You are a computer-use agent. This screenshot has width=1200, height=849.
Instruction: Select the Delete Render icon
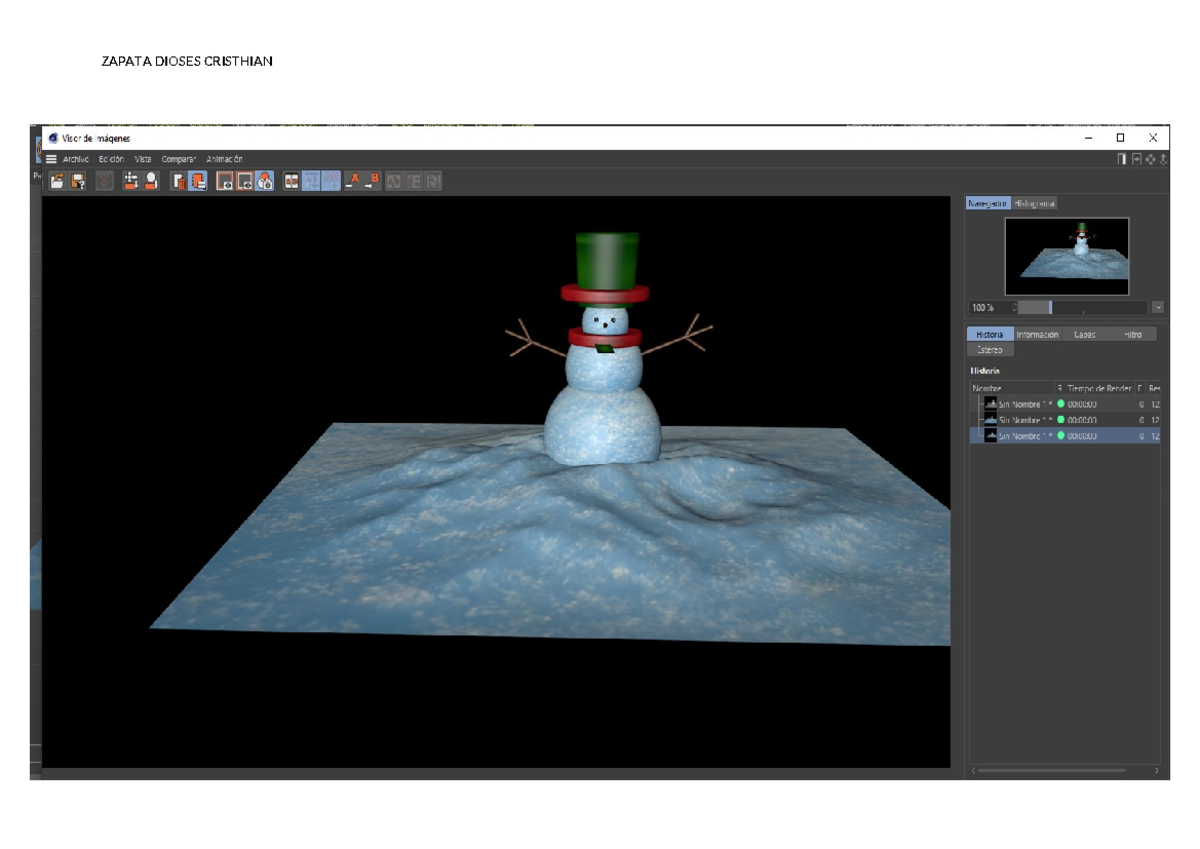[x=178, y=181]
